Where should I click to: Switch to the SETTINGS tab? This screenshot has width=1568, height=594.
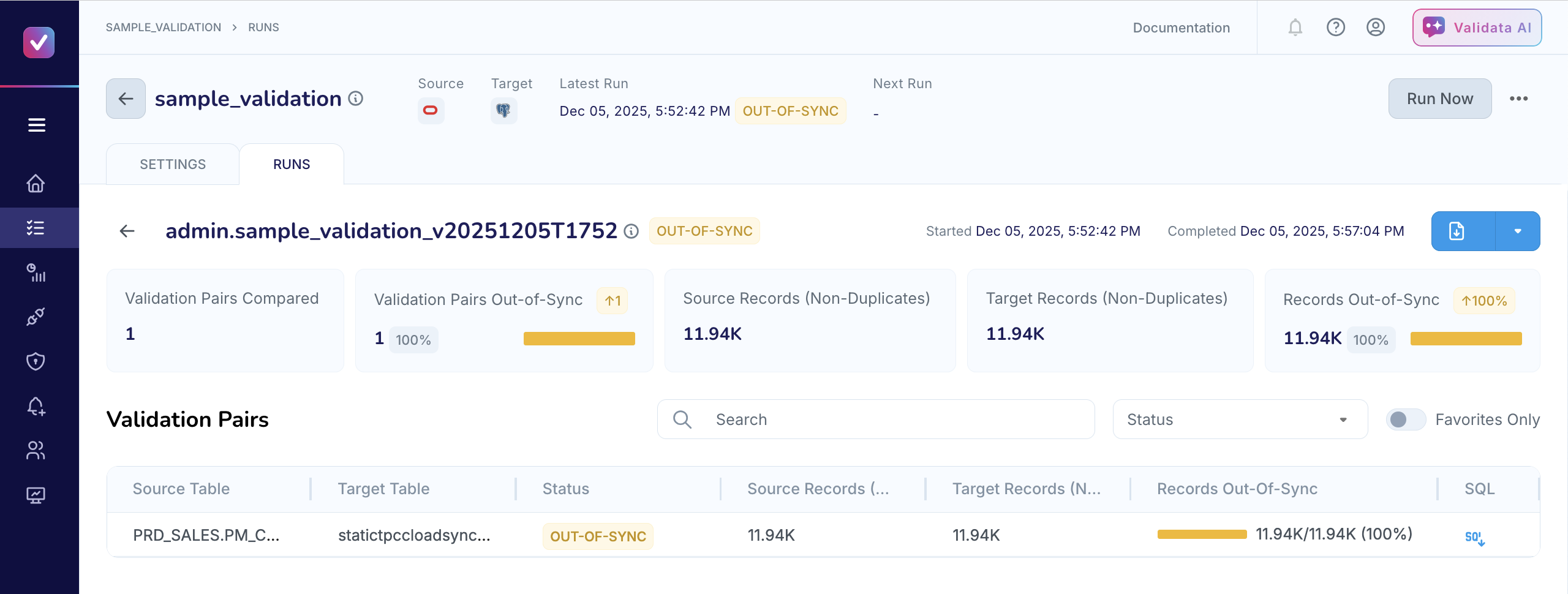[x=173, y=164]
